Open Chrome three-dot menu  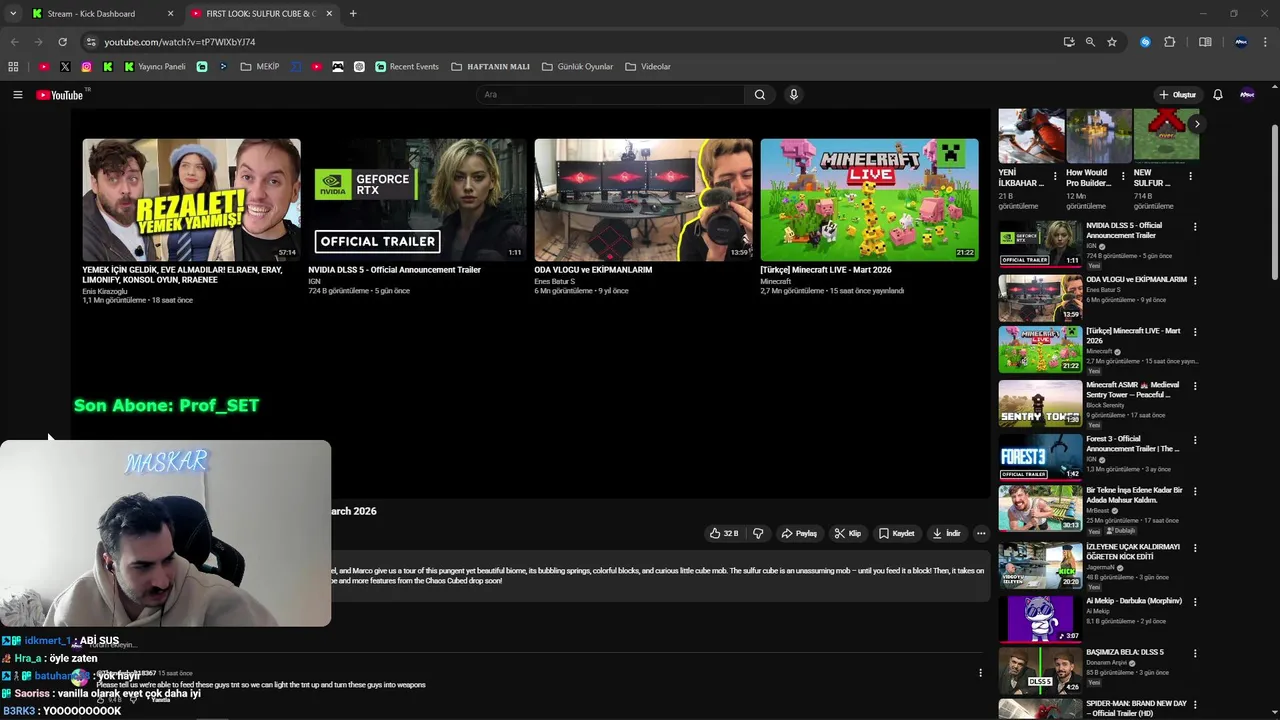coord(1265,42)
